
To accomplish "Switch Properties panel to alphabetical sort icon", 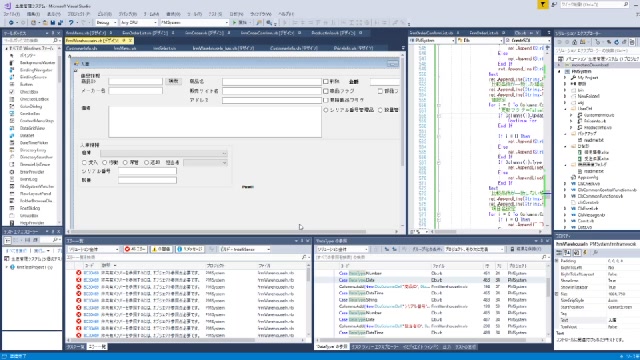I will [x=567, y=253].
